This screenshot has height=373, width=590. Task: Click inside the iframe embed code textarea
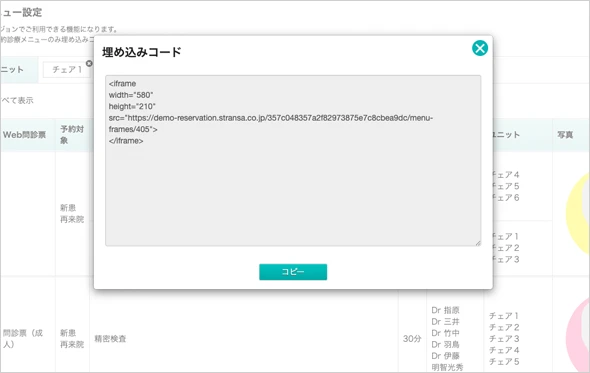293,160
